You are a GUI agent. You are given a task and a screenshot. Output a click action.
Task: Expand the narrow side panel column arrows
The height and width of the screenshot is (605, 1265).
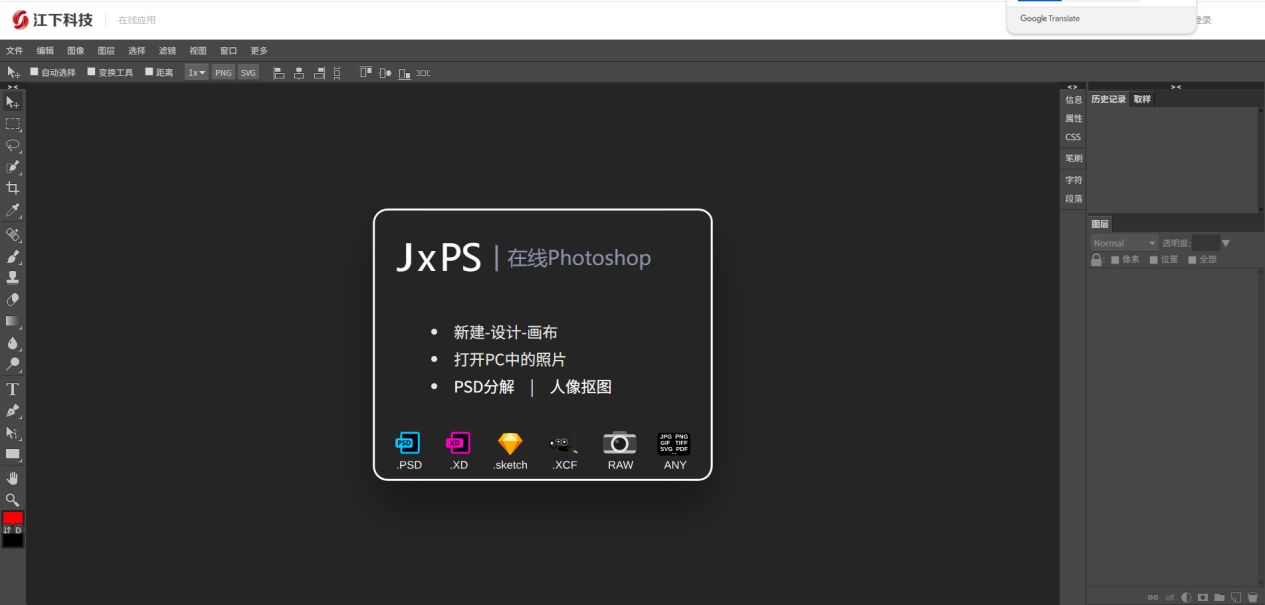pyautogui.click(x=1072, y=87)
